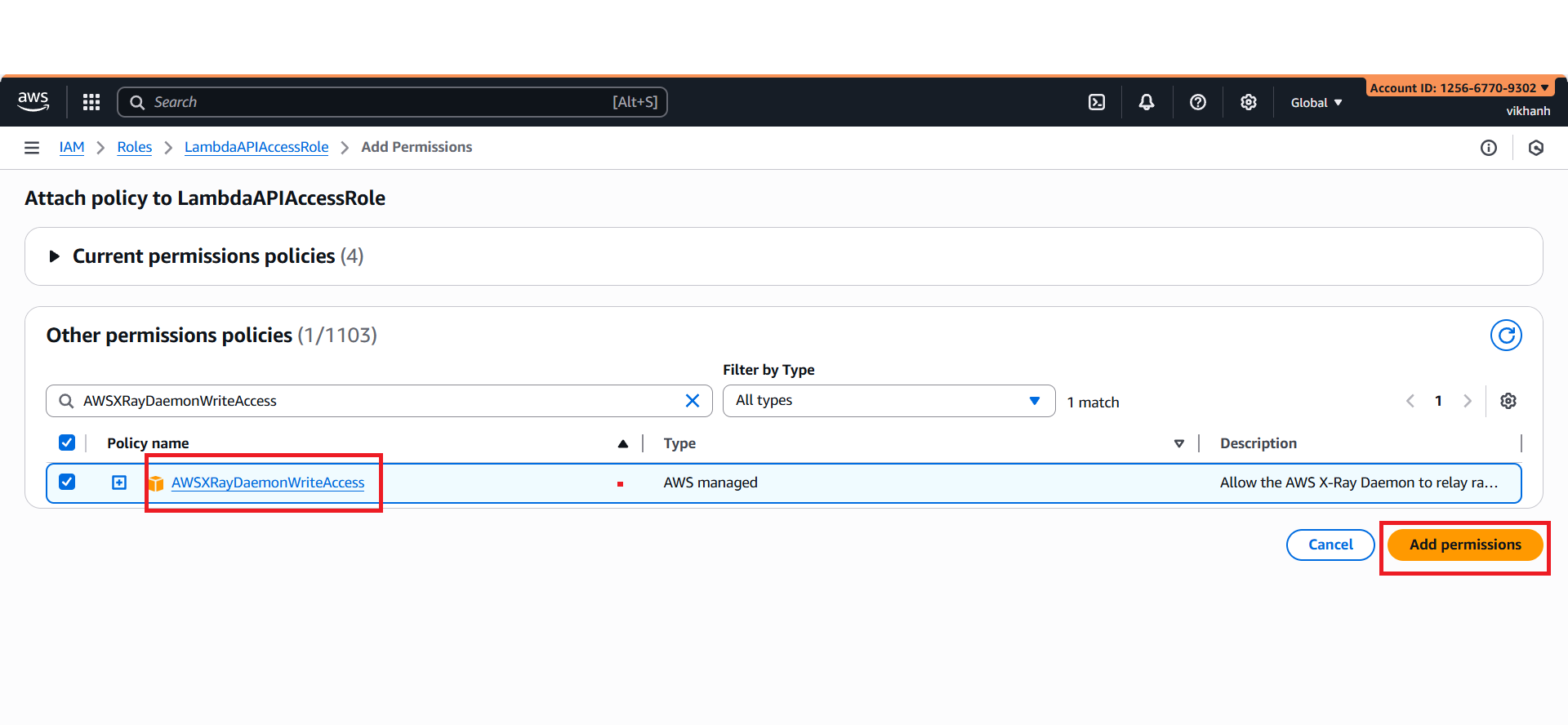Navigate to LambdaAPIAccessRole breadcrumb link

[x=256, y=147]
